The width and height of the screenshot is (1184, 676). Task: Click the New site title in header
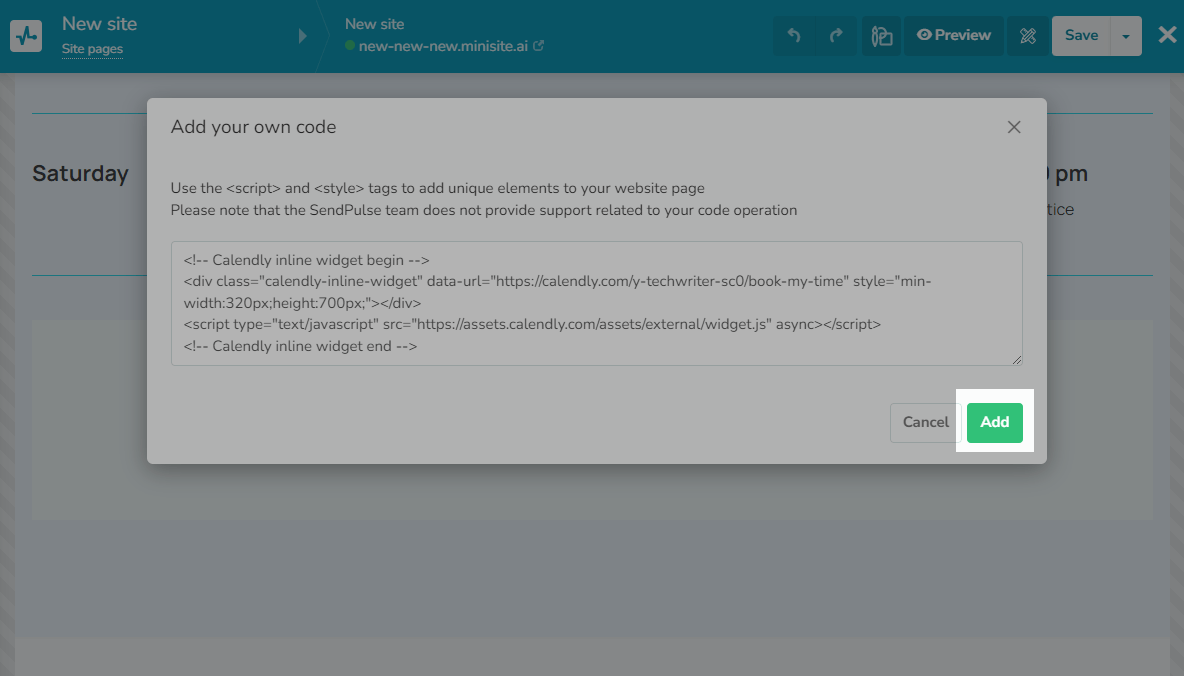pos(99,24)
